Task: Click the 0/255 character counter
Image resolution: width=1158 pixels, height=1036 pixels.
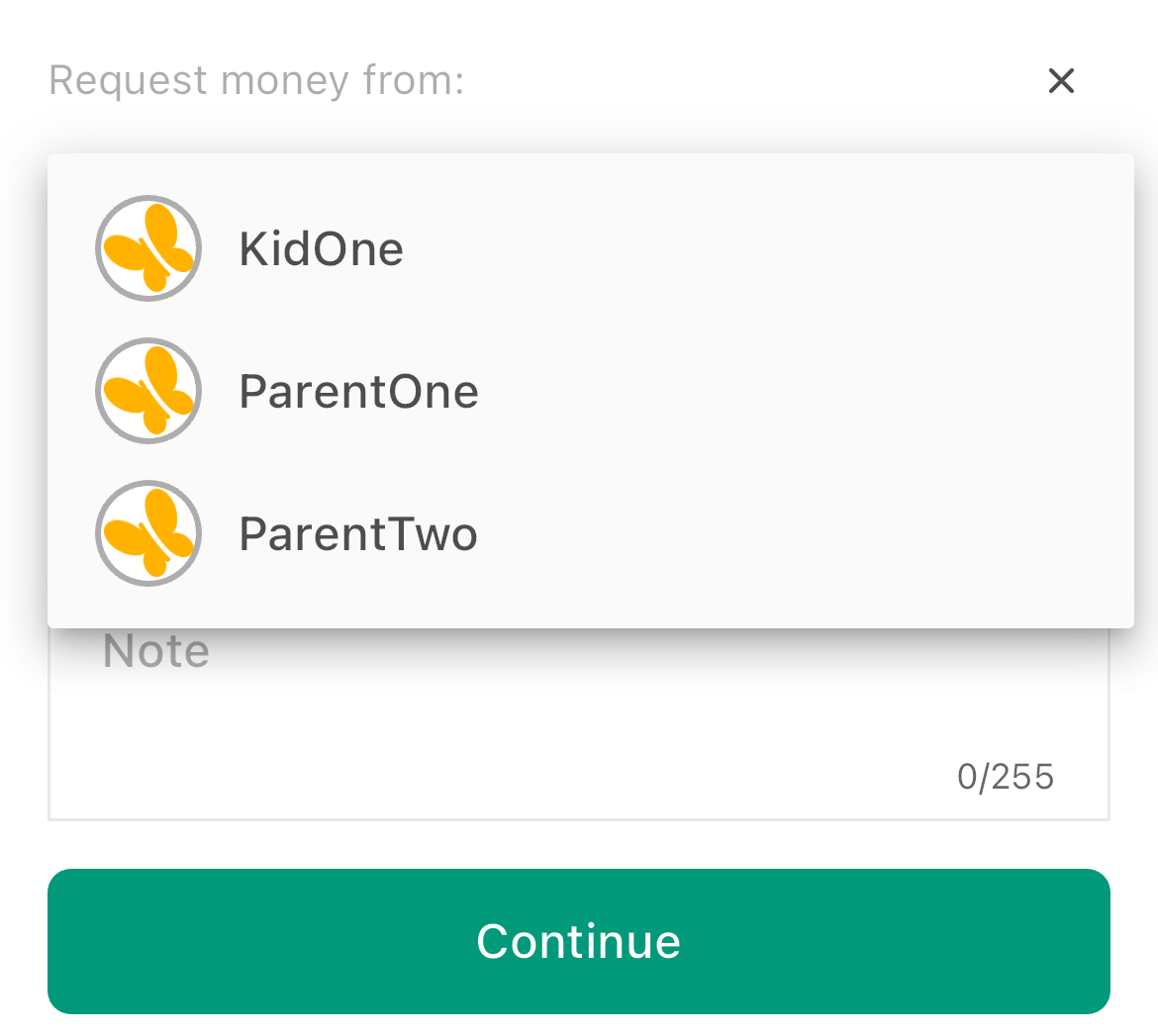Action: [1006, 777]
